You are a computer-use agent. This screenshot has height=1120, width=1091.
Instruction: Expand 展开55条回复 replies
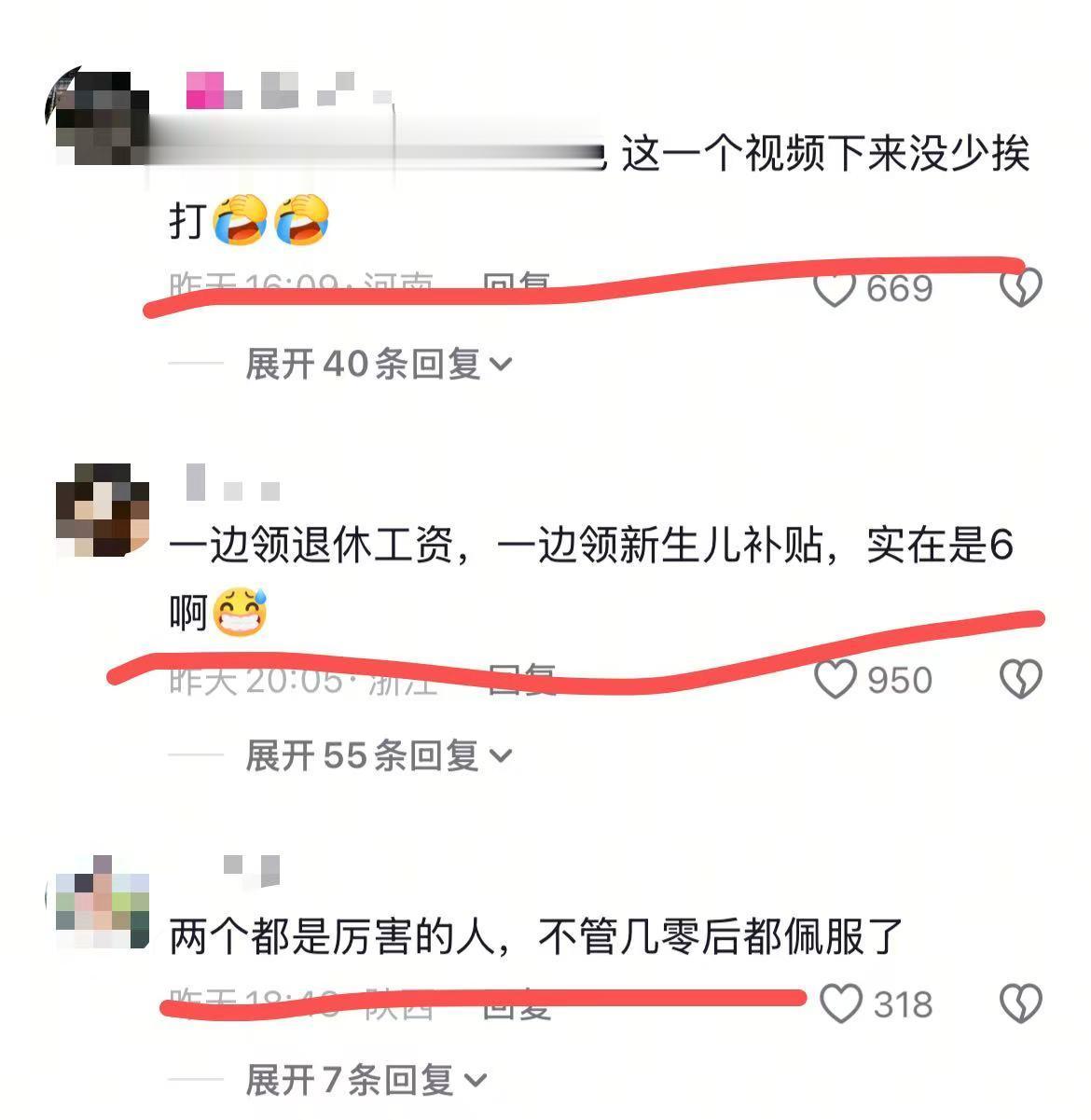(379, 755)
